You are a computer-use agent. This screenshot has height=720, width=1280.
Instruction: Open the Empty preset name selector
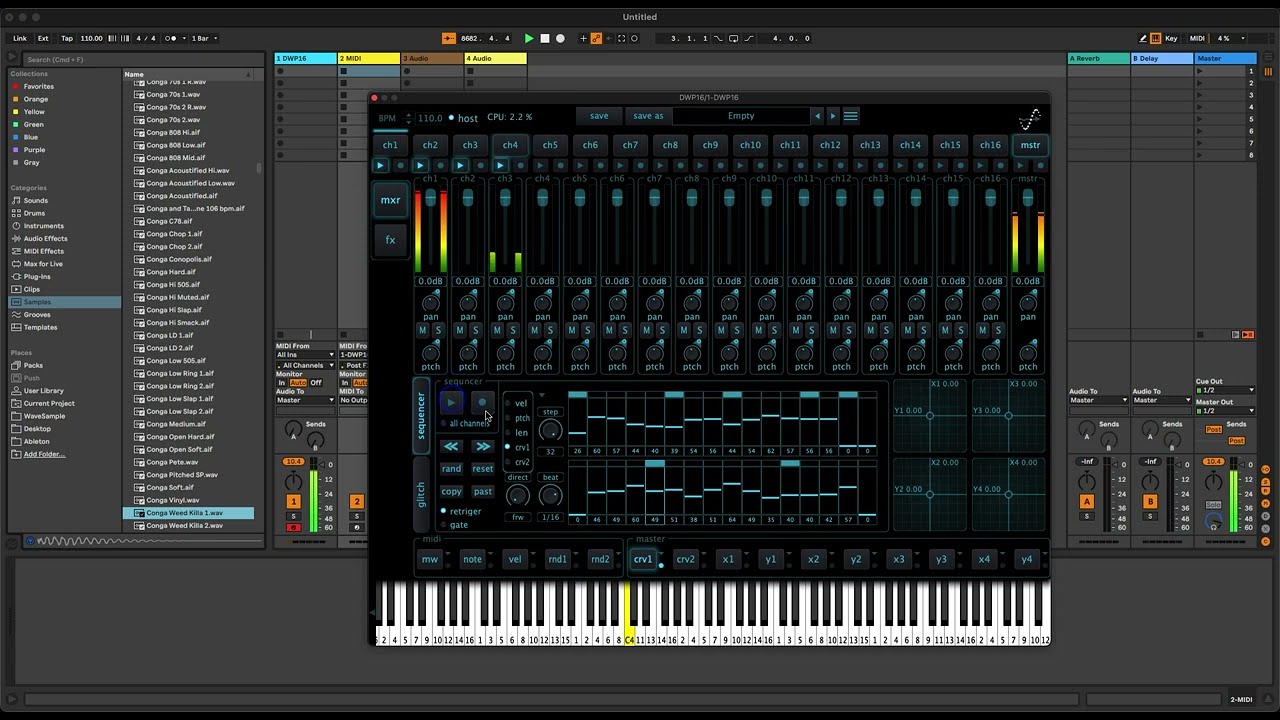point(741,116)
